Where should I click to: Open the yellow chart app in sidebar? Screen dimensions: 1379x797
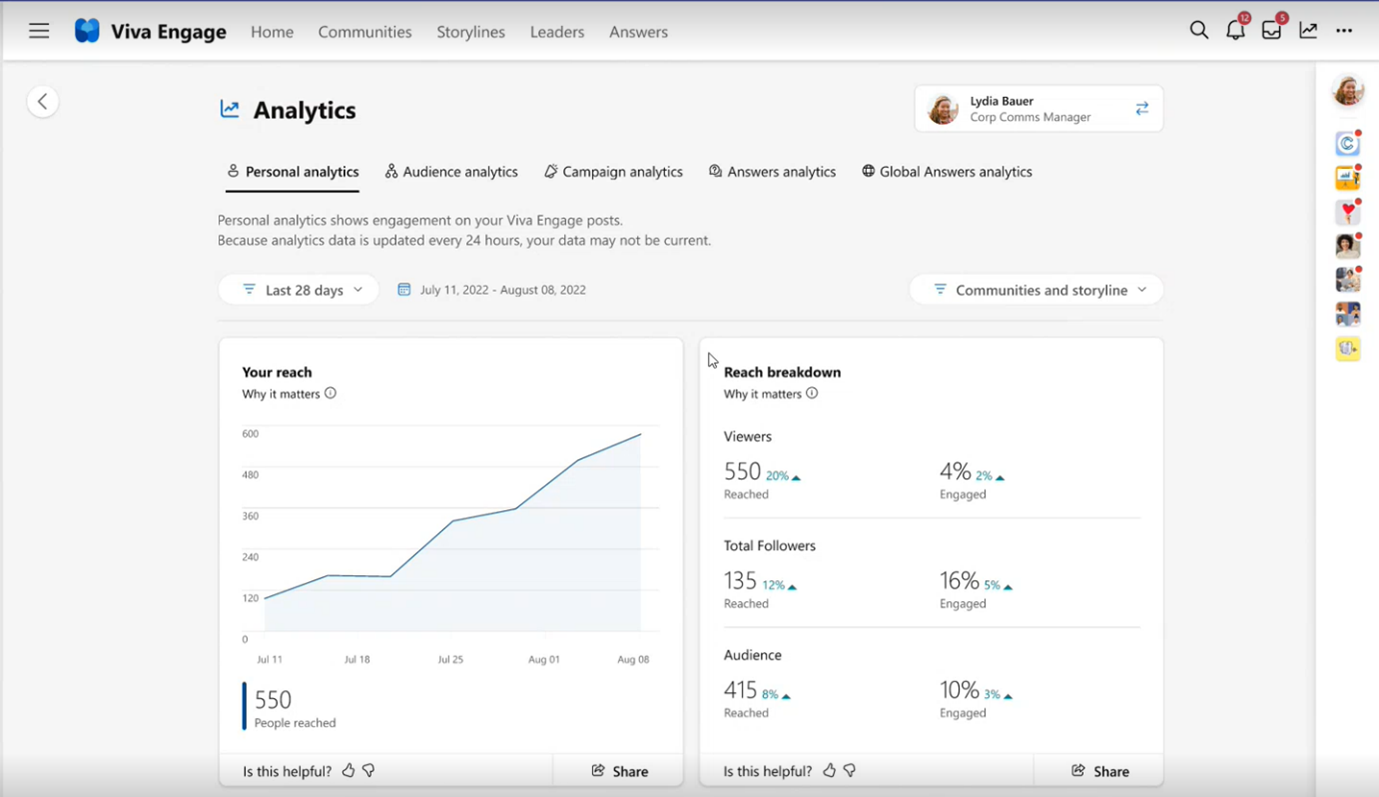click(1348, 178)
